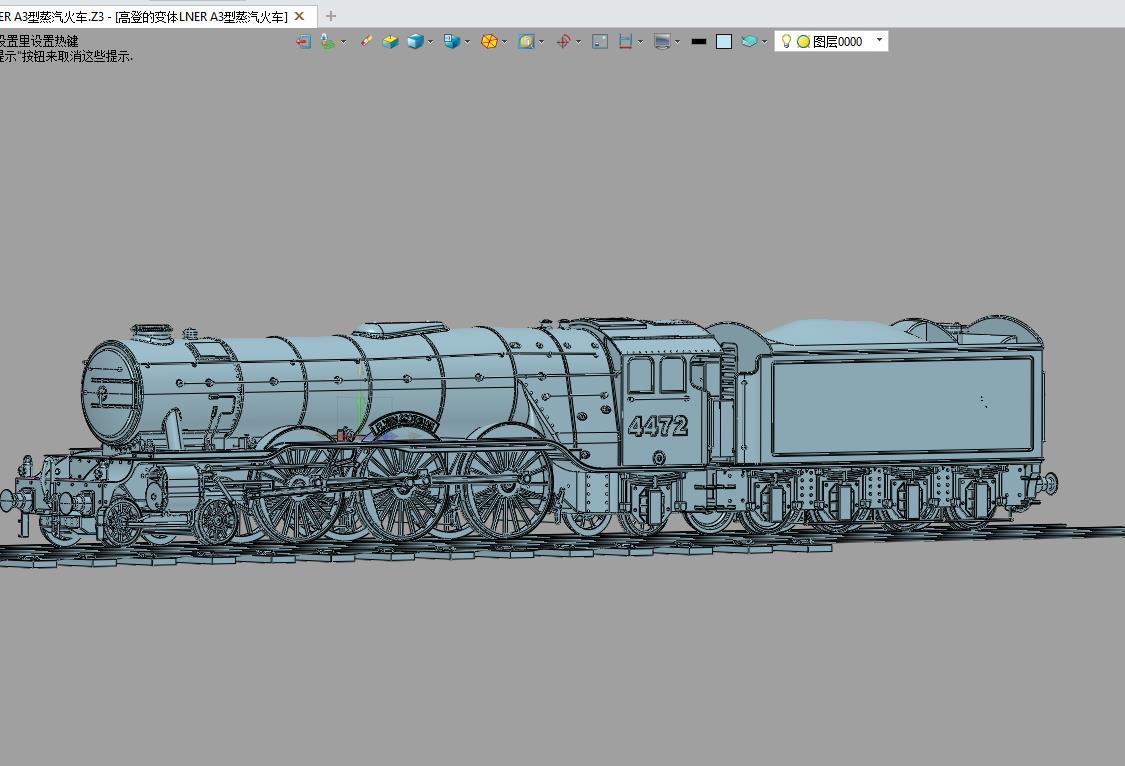Image resolution: width=1125 pixels, height=766 pixels.
Task: Select the orange wheel-shaped view tool
Action: coord(490,41)
